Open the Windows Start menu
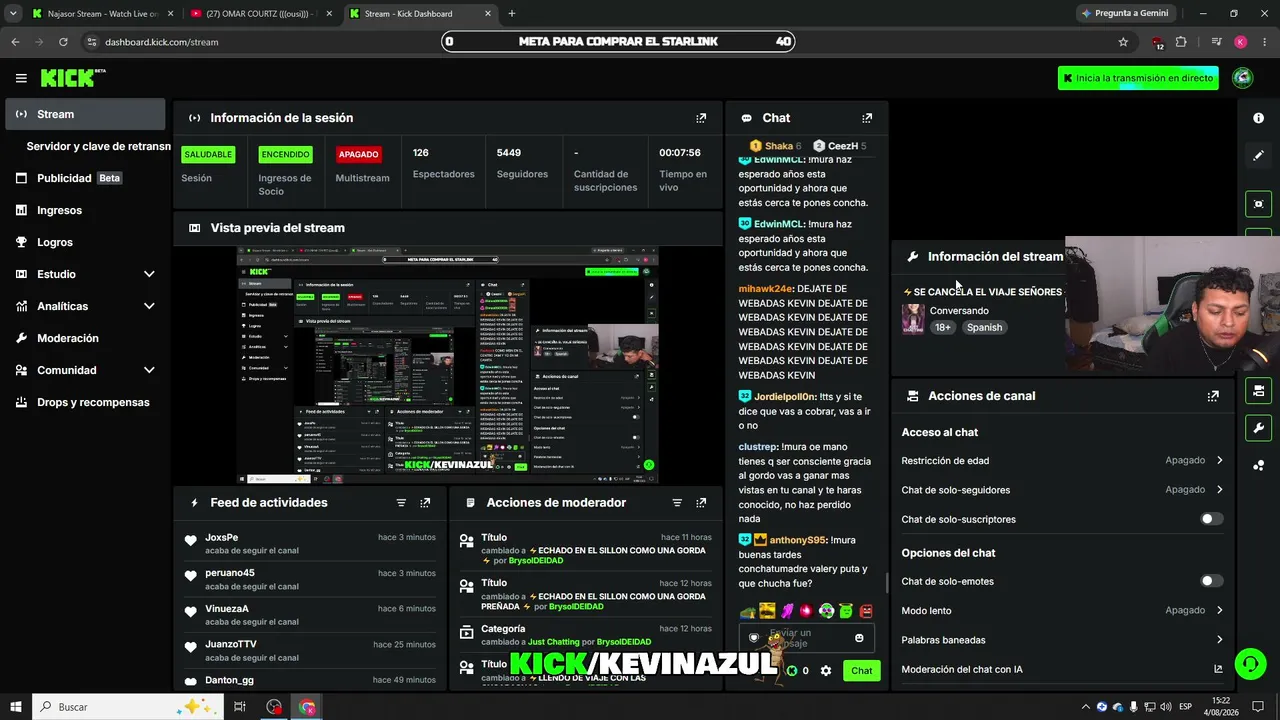This screenshot has width=1280, height=720. coord(16,707)
